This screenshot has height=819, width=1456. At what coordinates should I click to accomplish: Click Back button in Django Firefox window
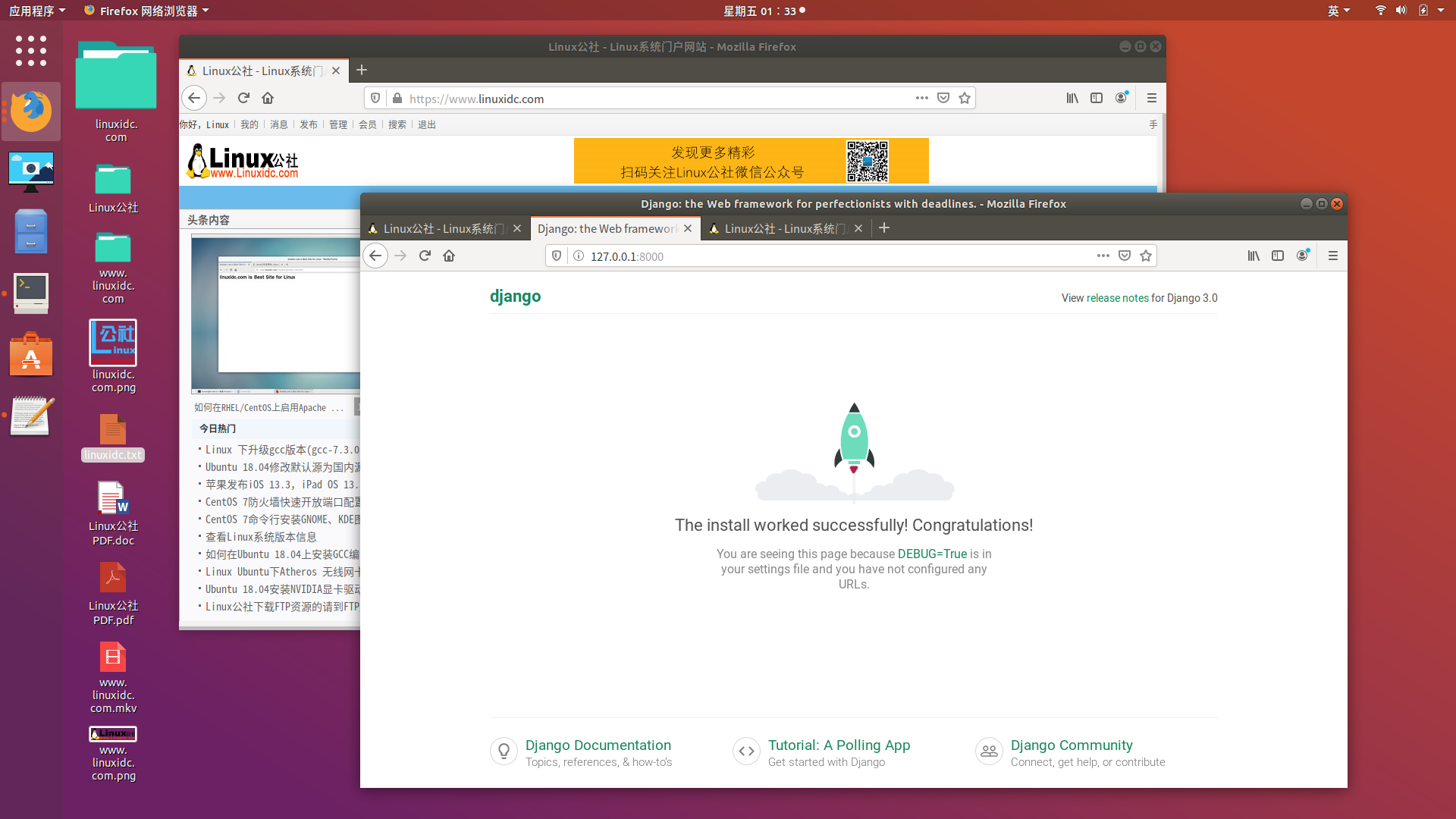point(375,256)
